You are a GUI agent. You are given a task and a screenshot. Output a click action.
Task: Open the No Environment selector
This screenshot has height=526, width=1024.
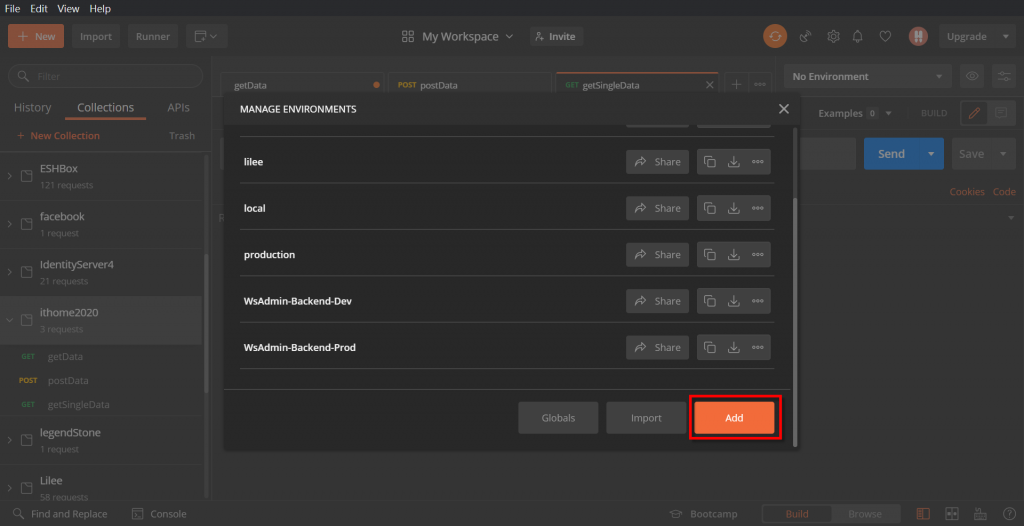[868, 76]
